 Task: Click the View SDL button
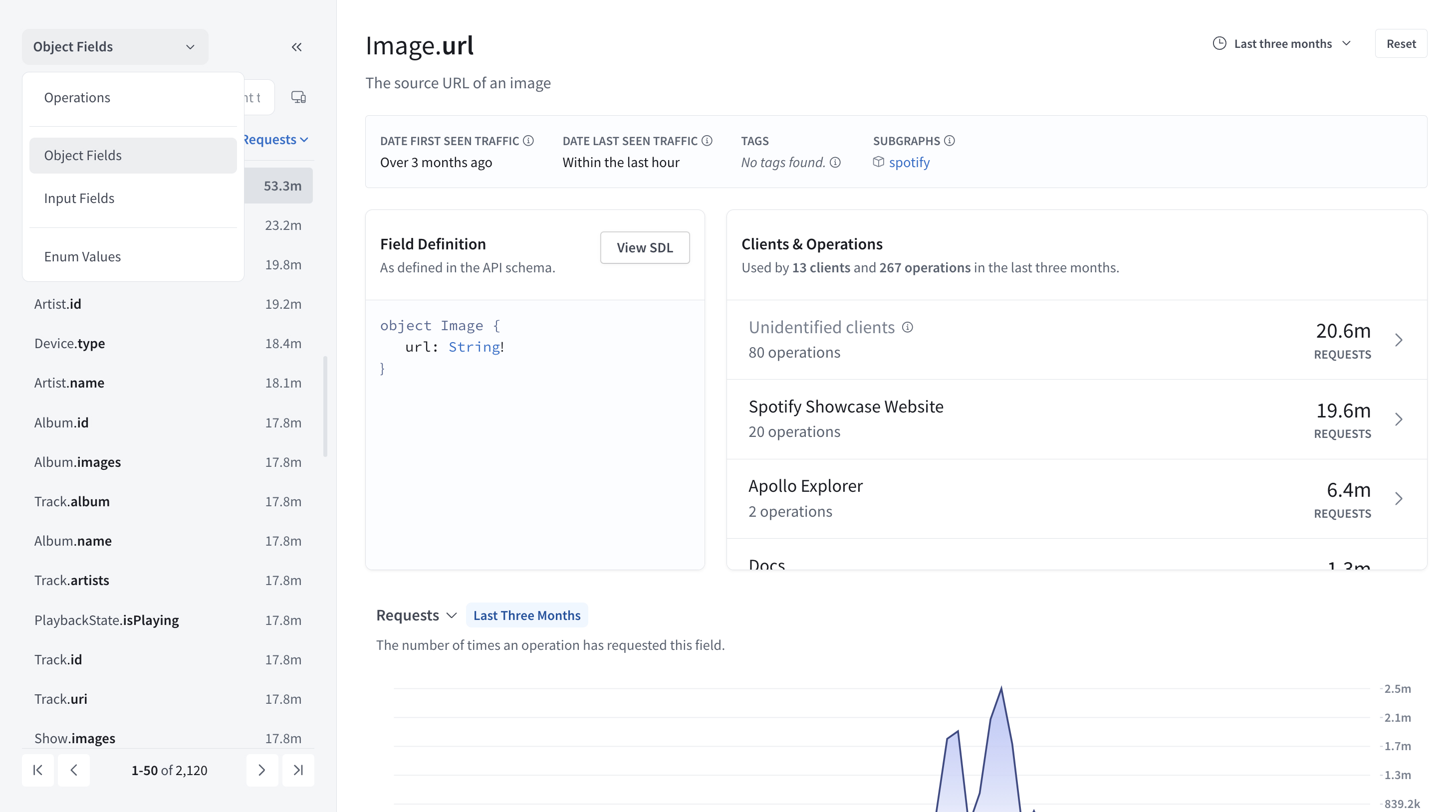point(644,247)
